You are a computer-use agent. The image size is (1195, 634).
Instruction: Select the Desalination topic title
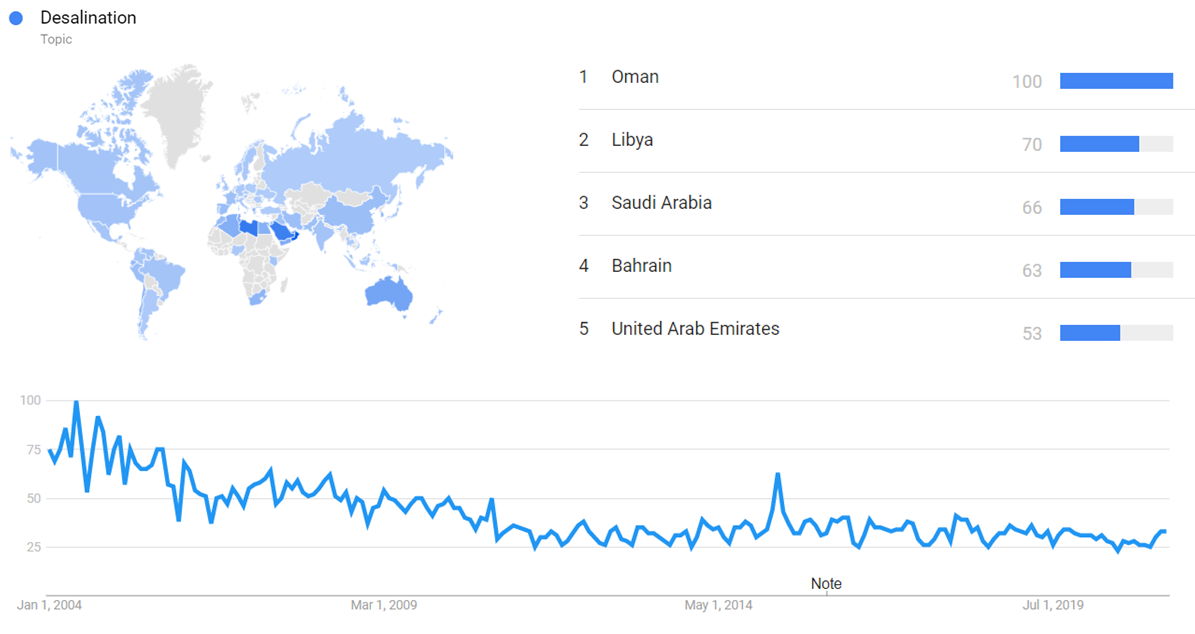(88, 18)
